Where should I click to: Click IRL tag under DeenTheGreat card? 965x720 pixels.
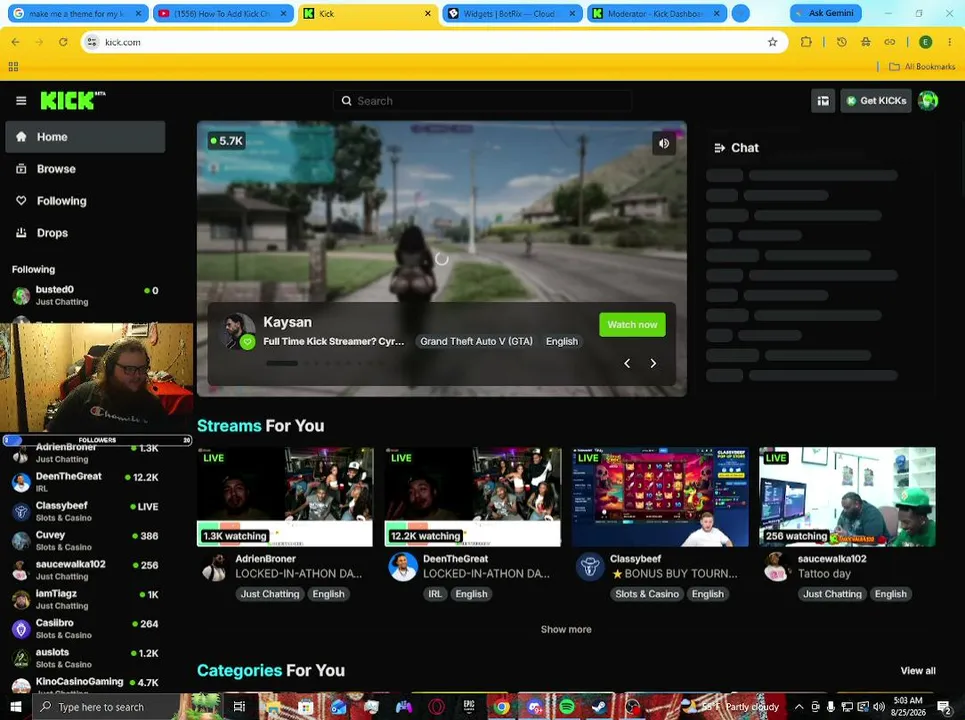(x=435, y=594)
